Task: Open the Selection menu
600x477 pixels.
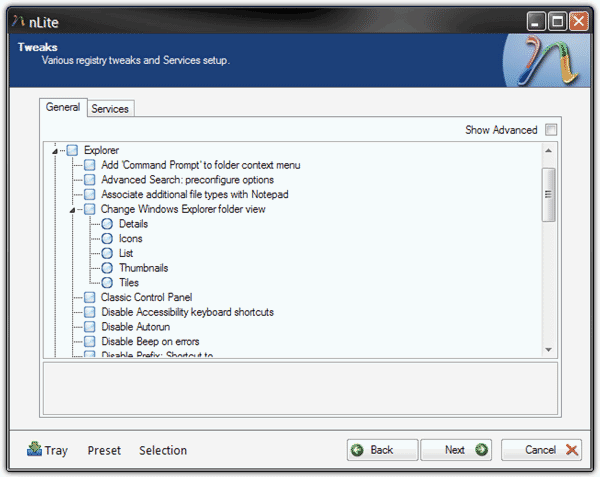Action: 163,450
